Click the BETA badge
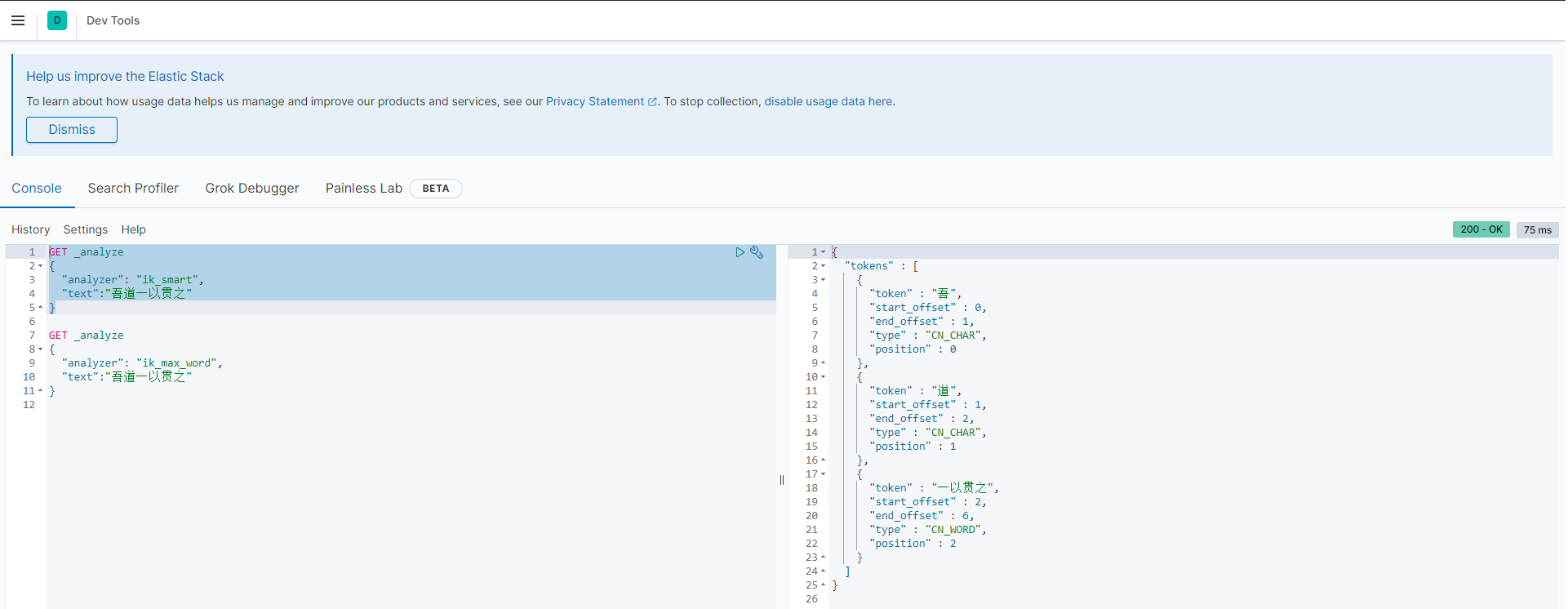 [436, 189]
